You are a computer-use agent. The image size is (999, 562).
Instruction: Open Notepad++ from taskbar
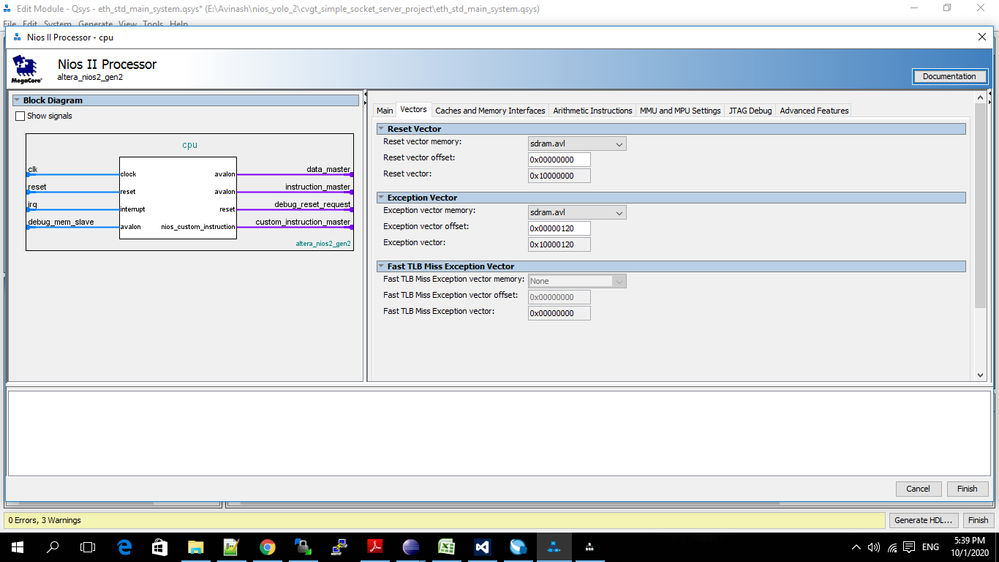tap(231, 547)
